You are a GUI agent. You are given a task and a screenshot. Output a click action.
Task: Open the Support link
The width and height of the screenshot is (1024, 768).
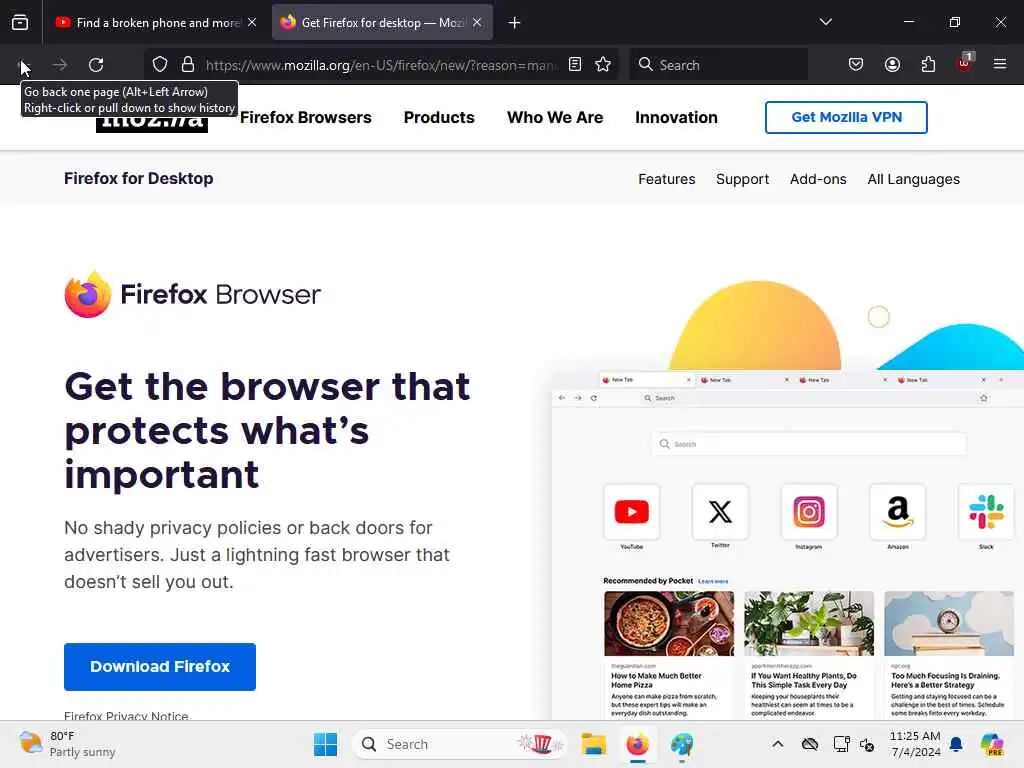[x=743, y=179]
